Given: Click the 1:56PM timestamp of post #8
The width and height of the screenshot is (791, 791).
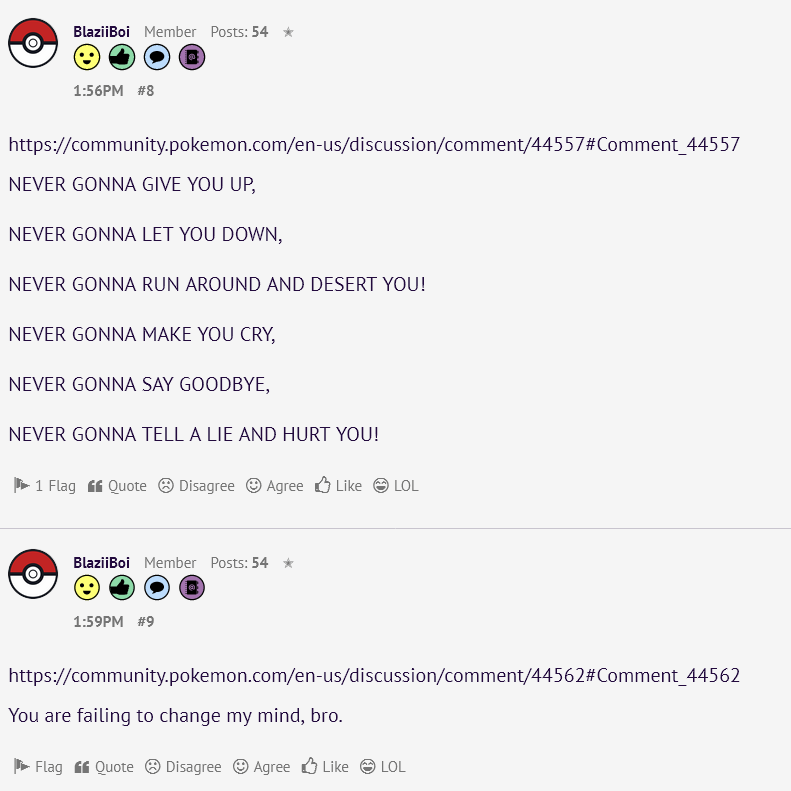Looking at the screenshot, I should 98,91.
